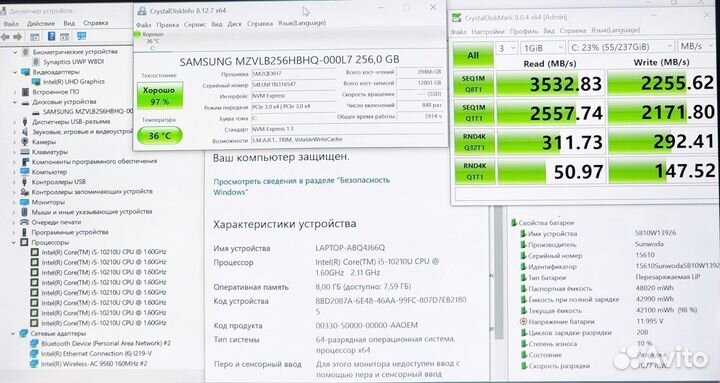Image resolution: width=720 pixels, height=383 pixels.
Task: Collapse the Сетевые адаптеры tree node
Action: tap(14, 333)
